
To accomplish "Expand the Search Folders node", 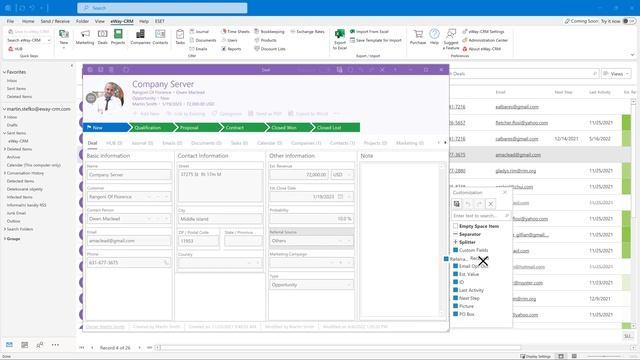I will [x=4, y=229].
